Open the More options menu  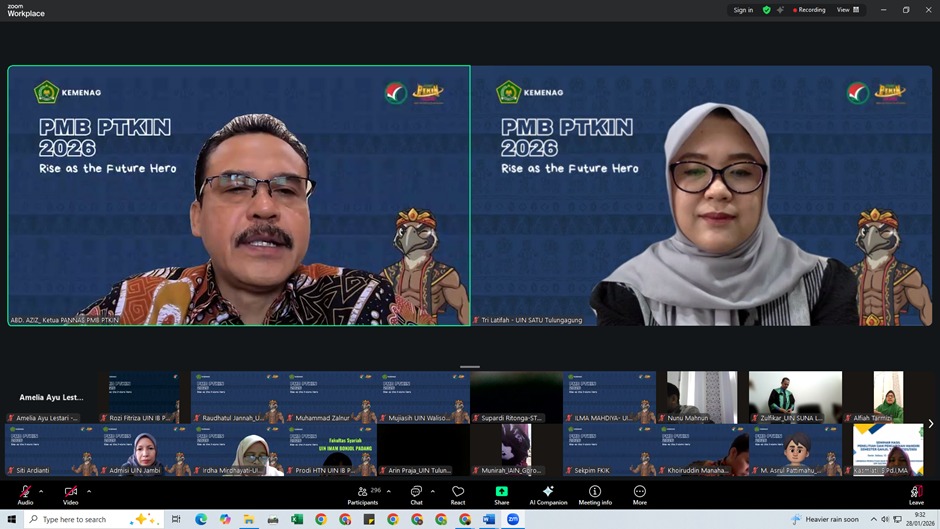point(640,493)
